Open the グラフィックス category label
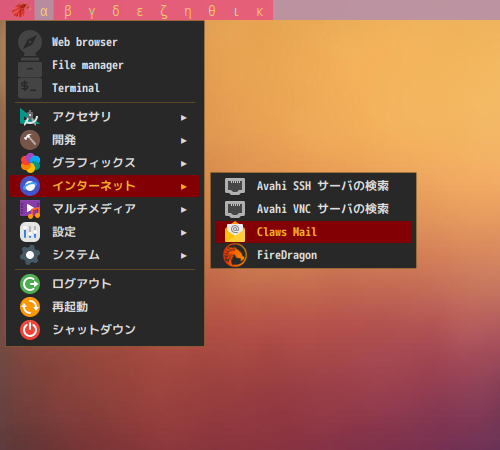This screenshot has width=500, height=450. pyautogui.click(x=94, y=163)
